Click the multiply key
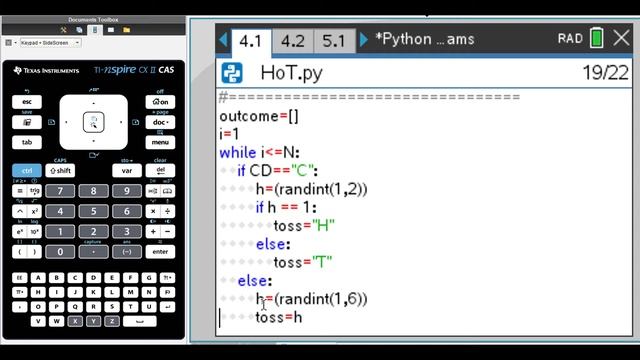 coord(153,211)
